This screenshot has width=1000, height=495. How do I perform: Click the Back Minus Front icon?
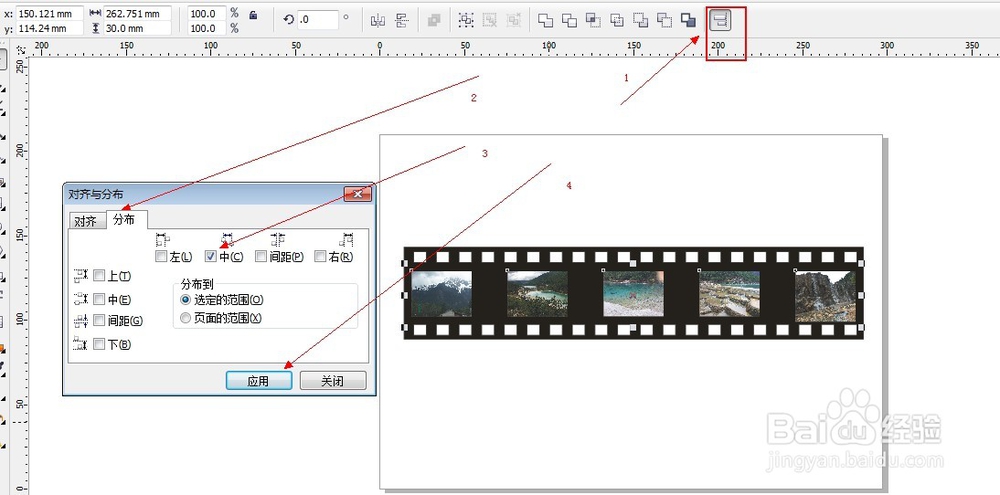coord(665,20)
